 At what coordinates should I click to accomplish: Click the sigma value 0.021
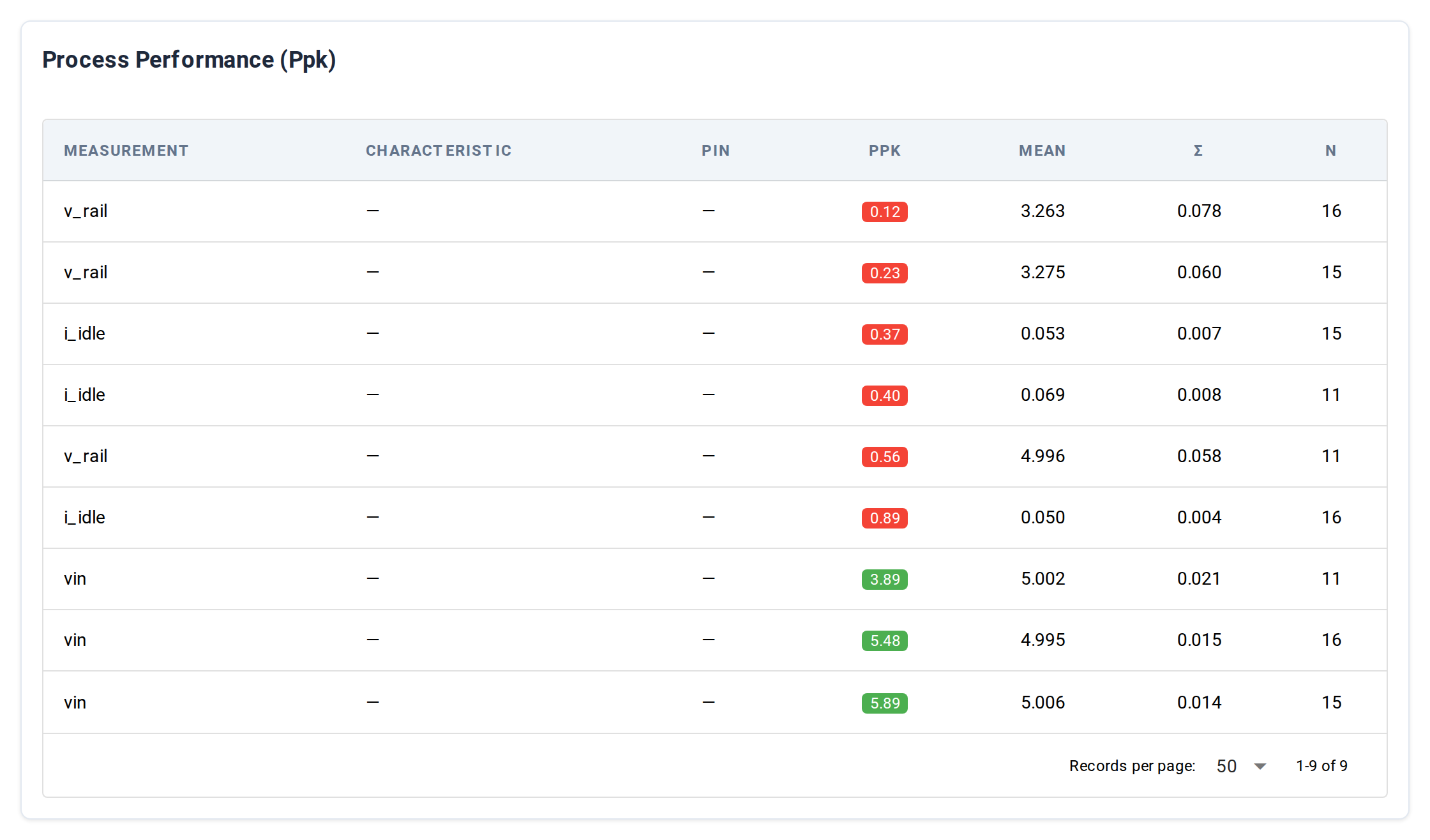(1200, 579)
